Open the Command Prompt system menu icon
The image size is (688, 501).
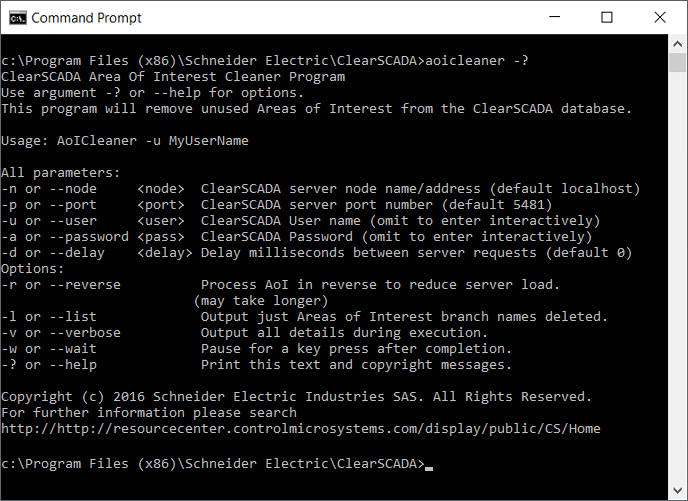click(16, 18)
